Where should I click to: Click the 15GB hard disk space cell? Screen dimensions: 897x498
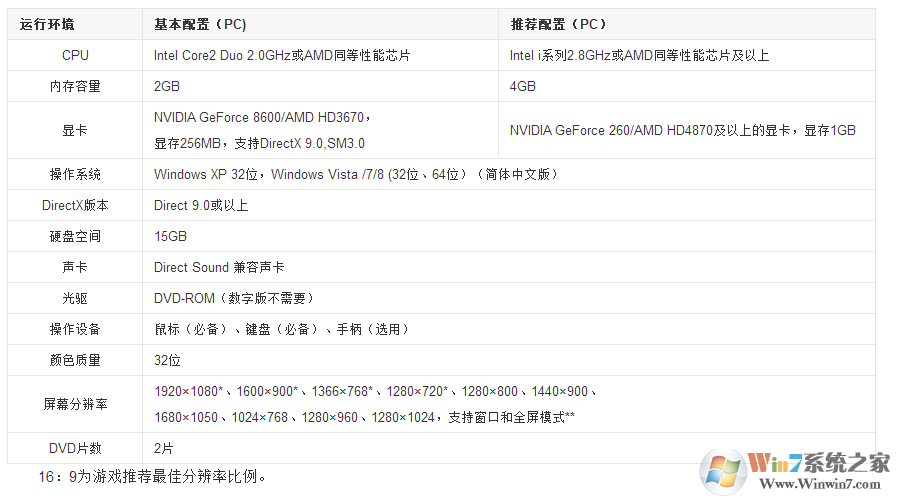point(170,236)
